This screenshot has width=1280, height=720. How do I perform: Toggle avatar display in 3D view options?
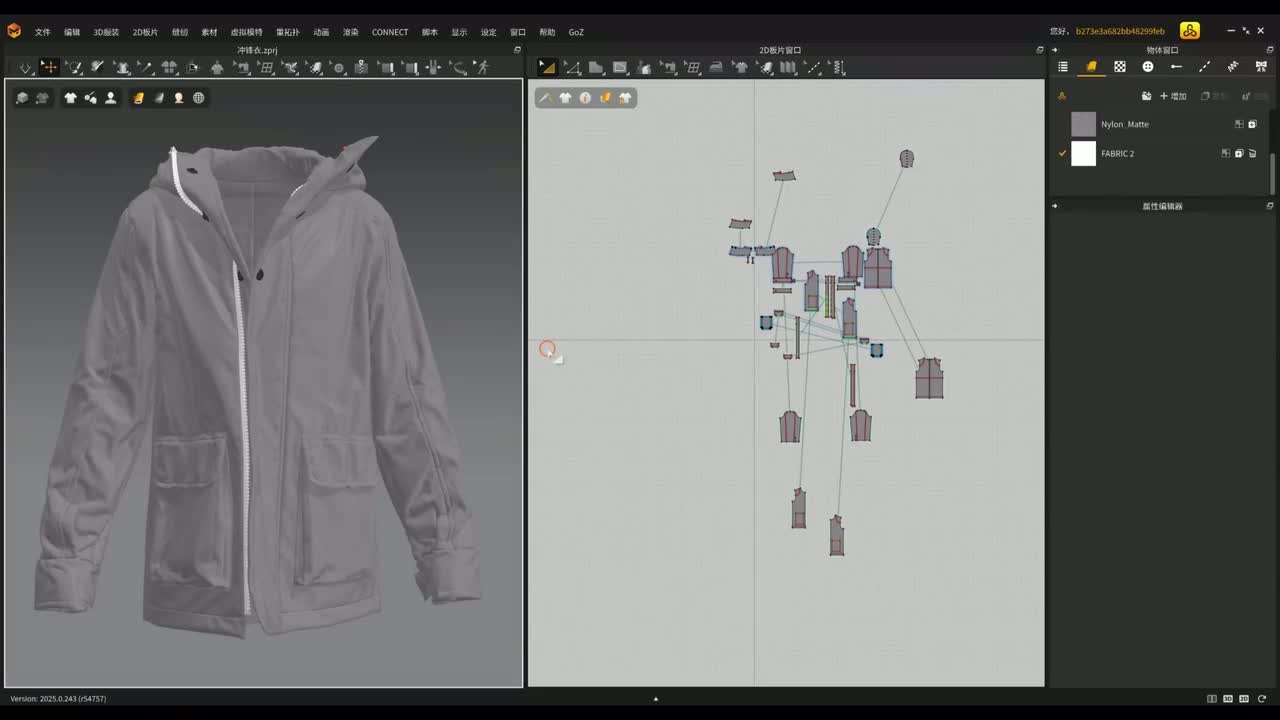(x=110, y=98)
